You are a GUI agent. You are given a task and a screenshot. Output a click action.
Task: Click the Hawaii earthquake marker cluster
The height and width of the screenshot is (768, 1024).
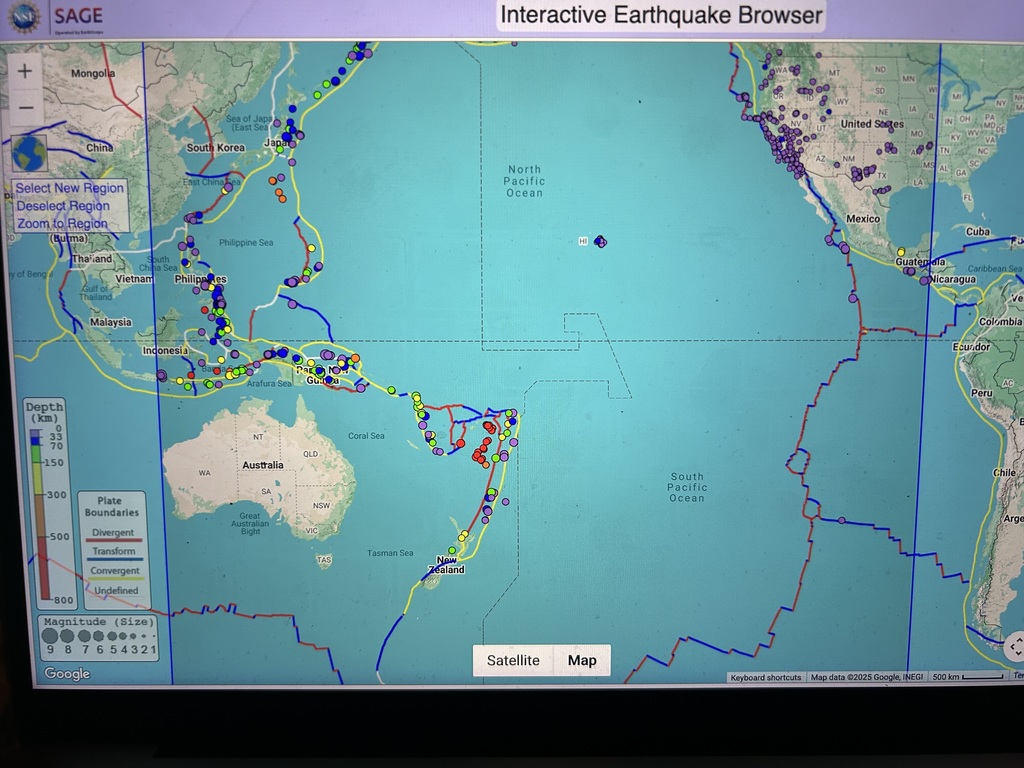[x=599, y=241]
